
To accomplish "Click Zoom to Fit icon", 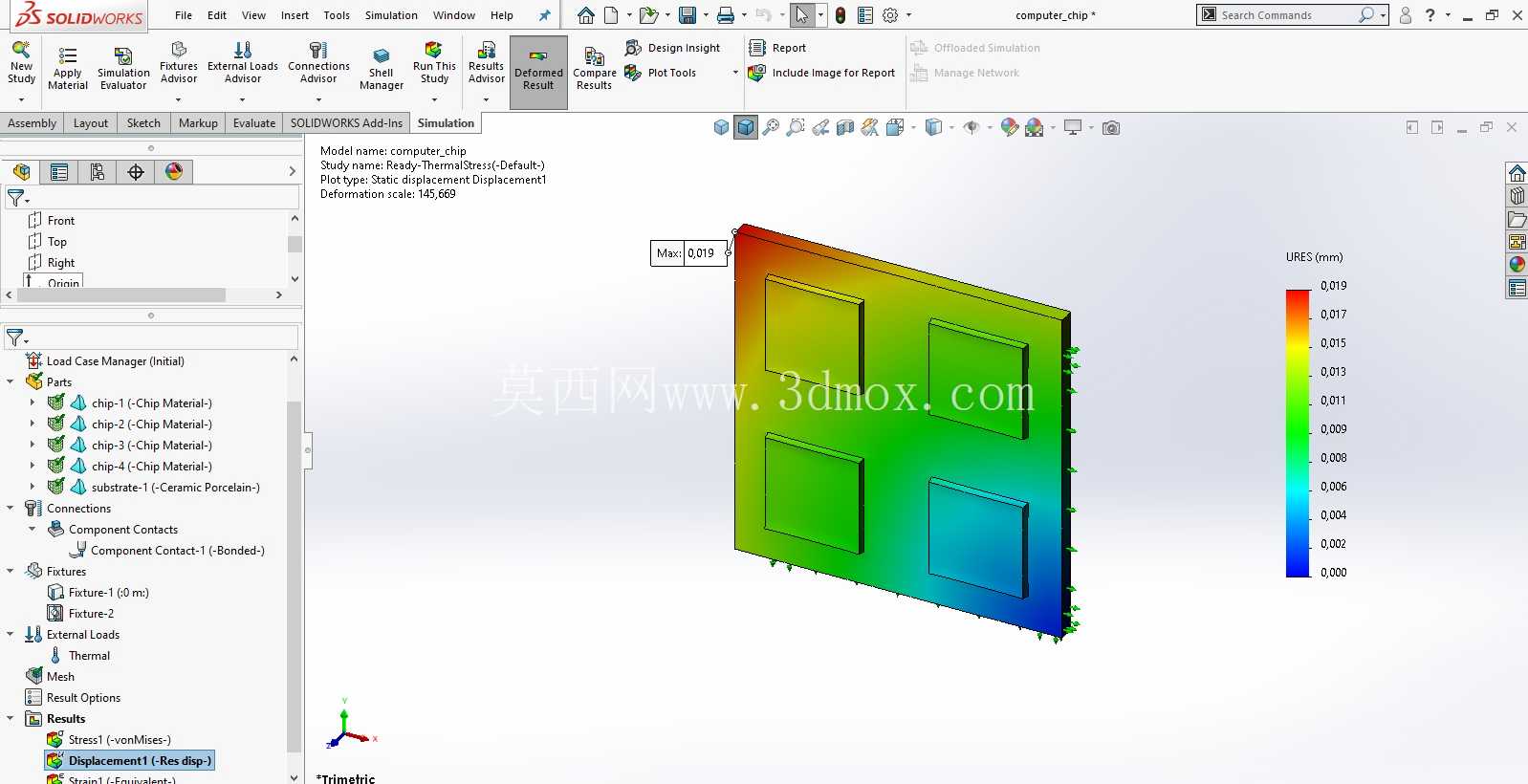I will (x=771, y=128).
